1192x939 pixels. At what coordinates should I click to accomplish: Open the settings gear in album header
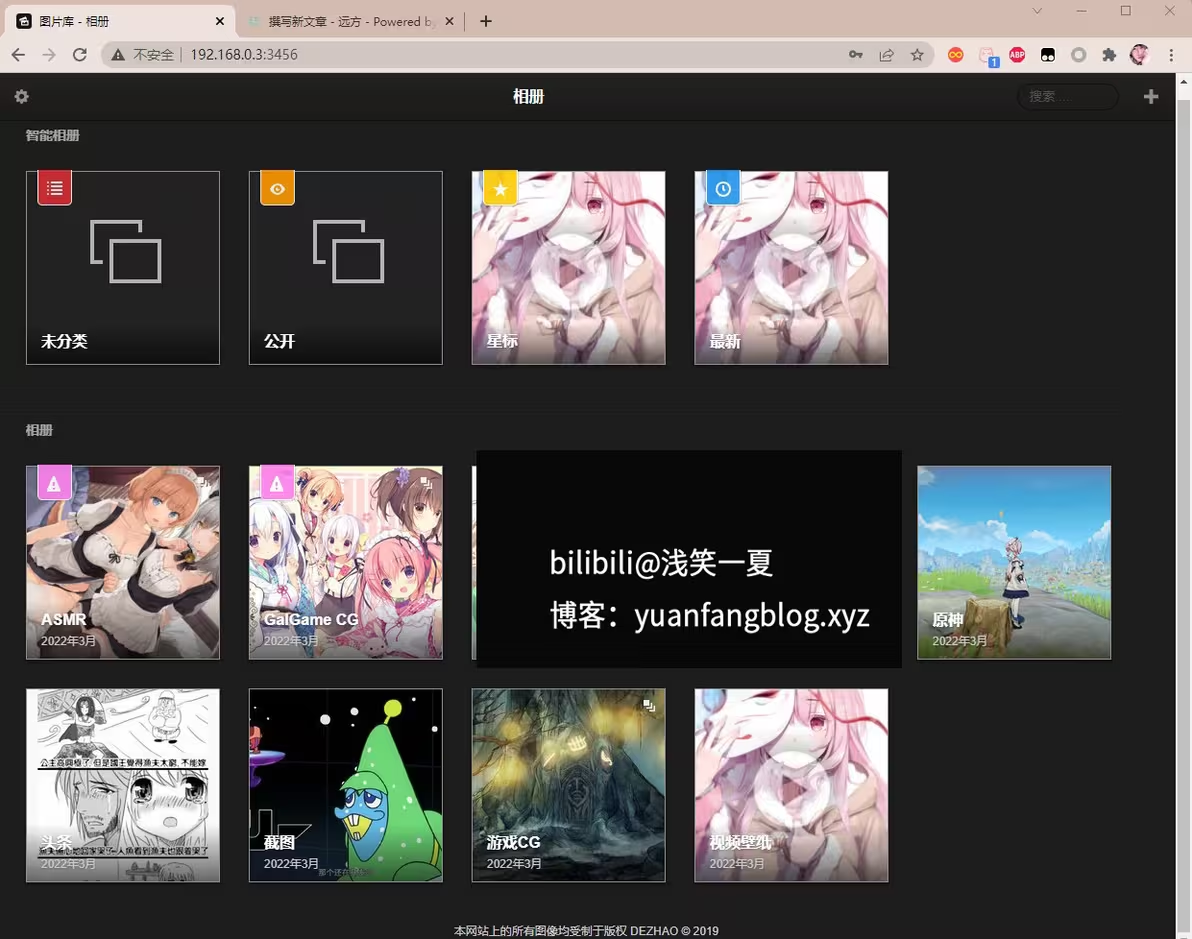tap(21, 97)
